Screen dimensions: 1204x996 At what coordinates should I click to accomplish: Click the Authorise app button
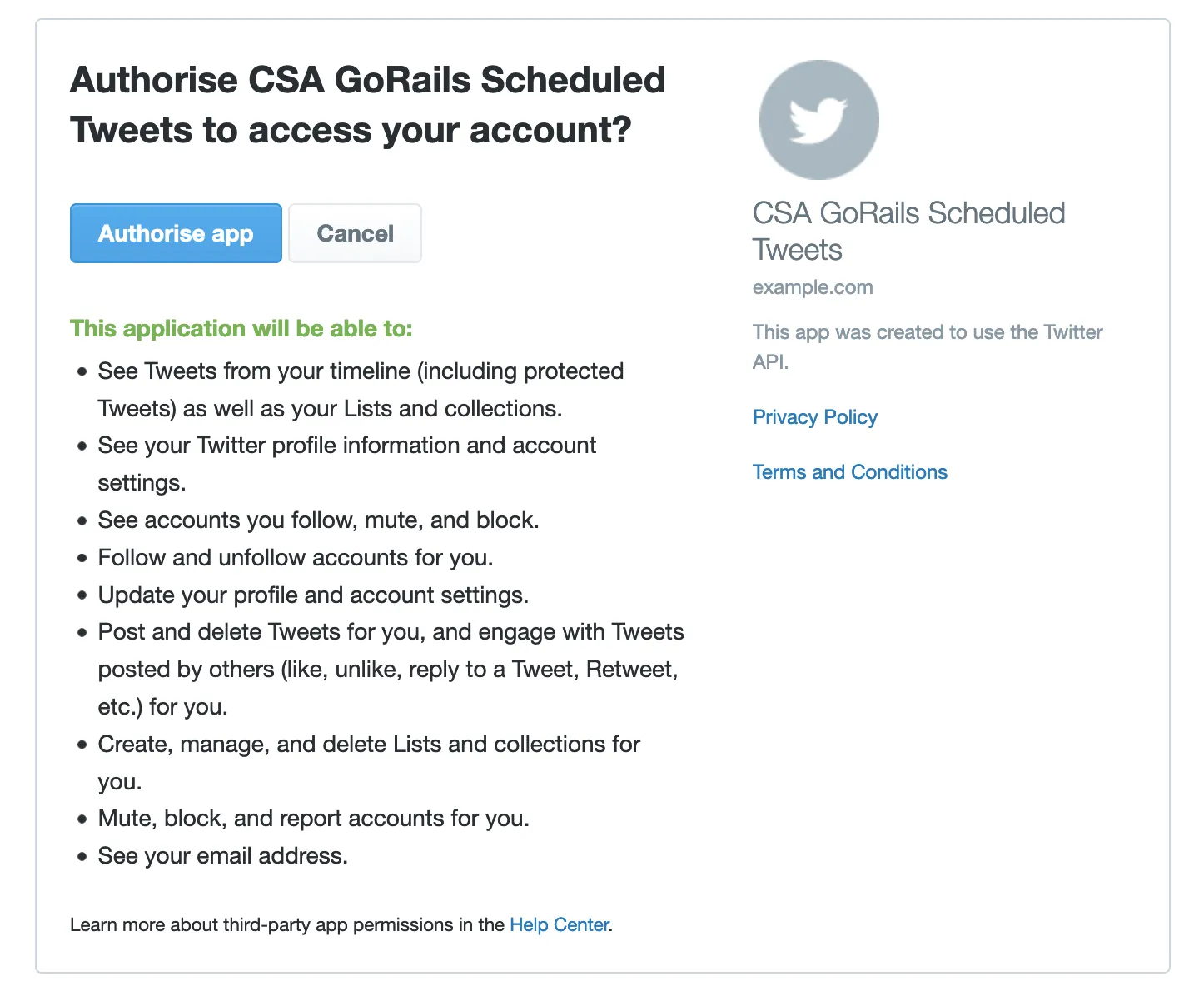(x=176, y=233)
